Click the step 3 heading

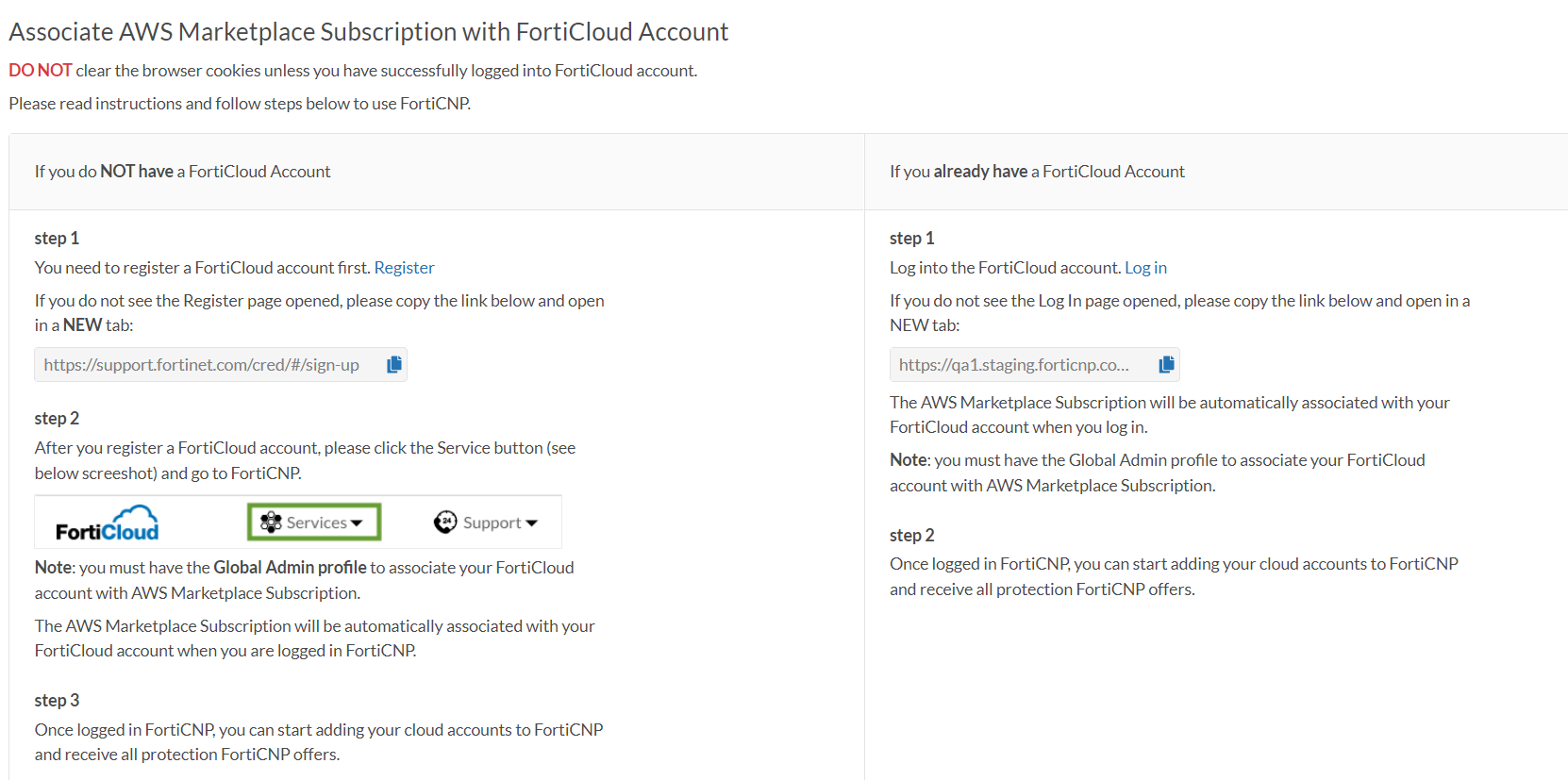pyautogui.click(x=57, y=701)
